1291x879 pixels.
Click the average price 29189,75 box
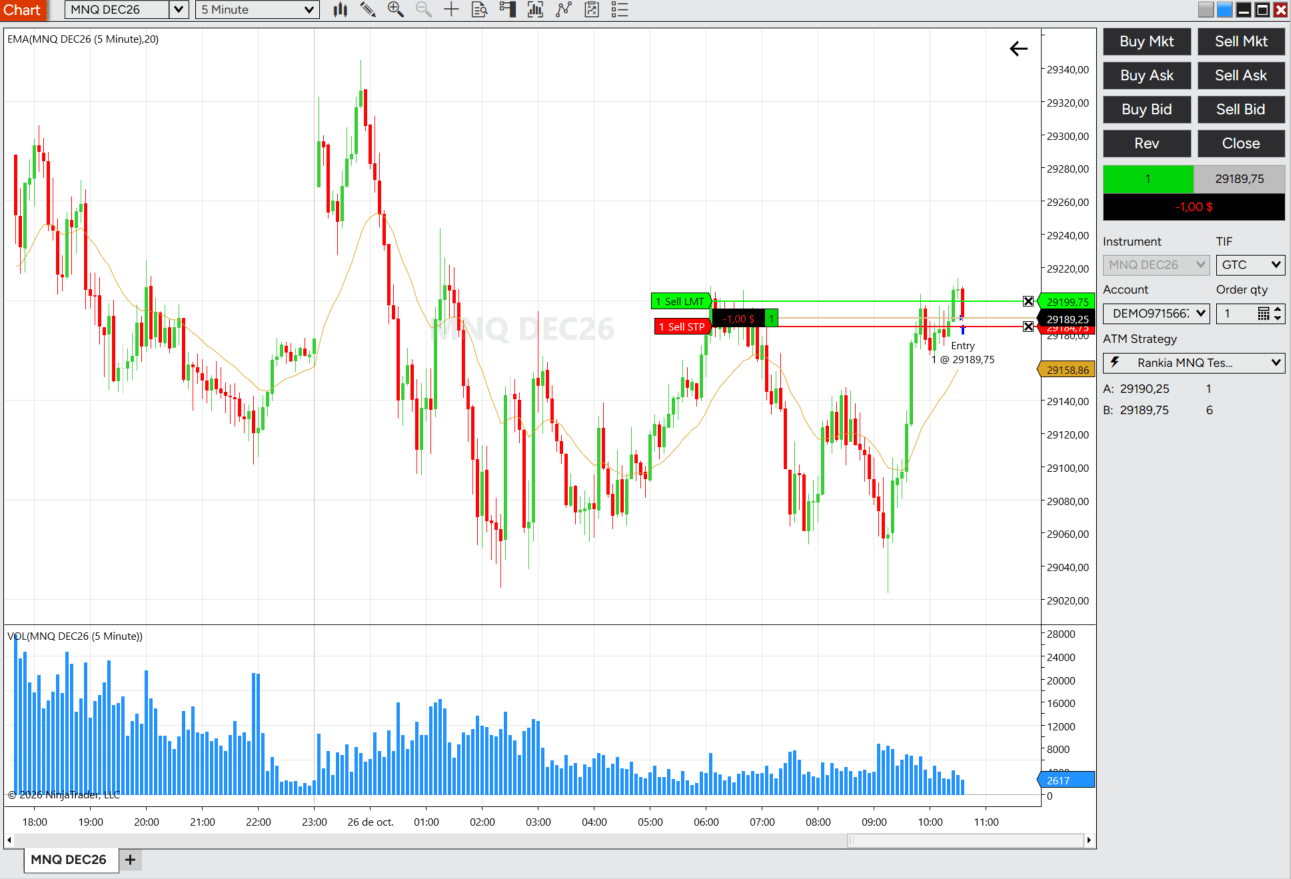pyautogui.click(x=1240, y=179)
